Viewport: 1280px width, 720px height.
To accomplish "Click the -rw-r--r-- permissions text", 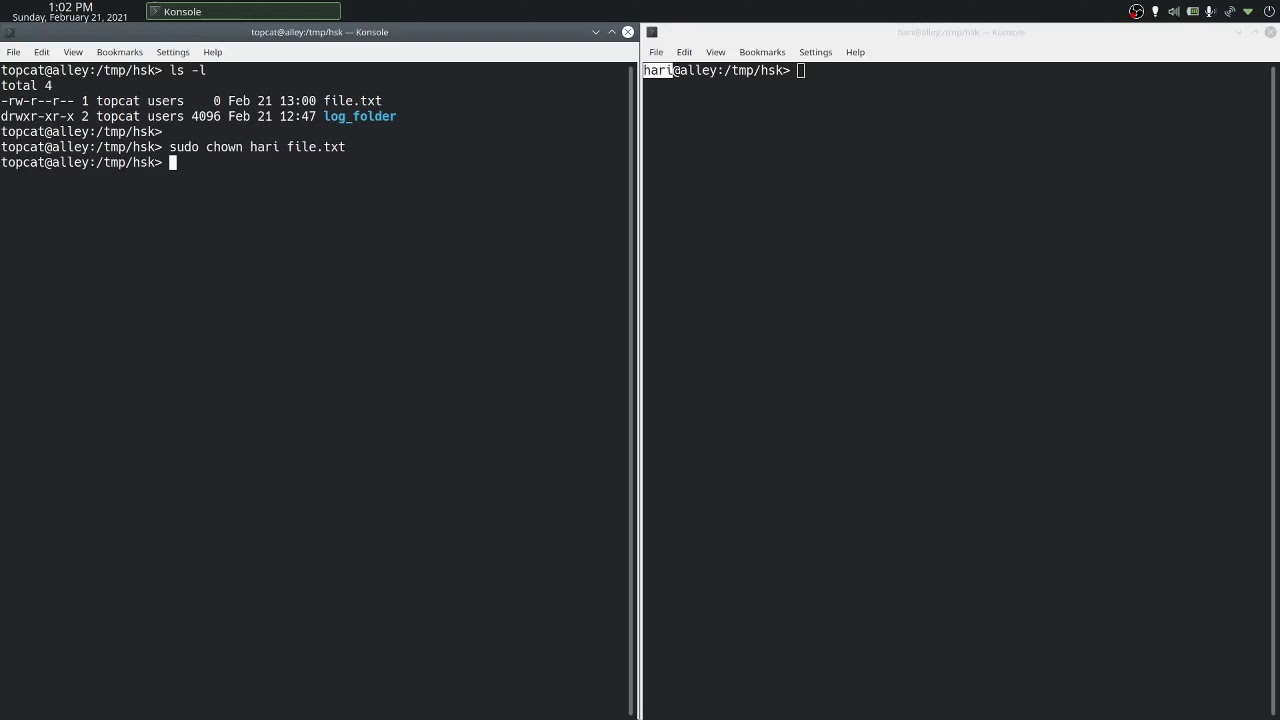I will [x=37, y=101].
